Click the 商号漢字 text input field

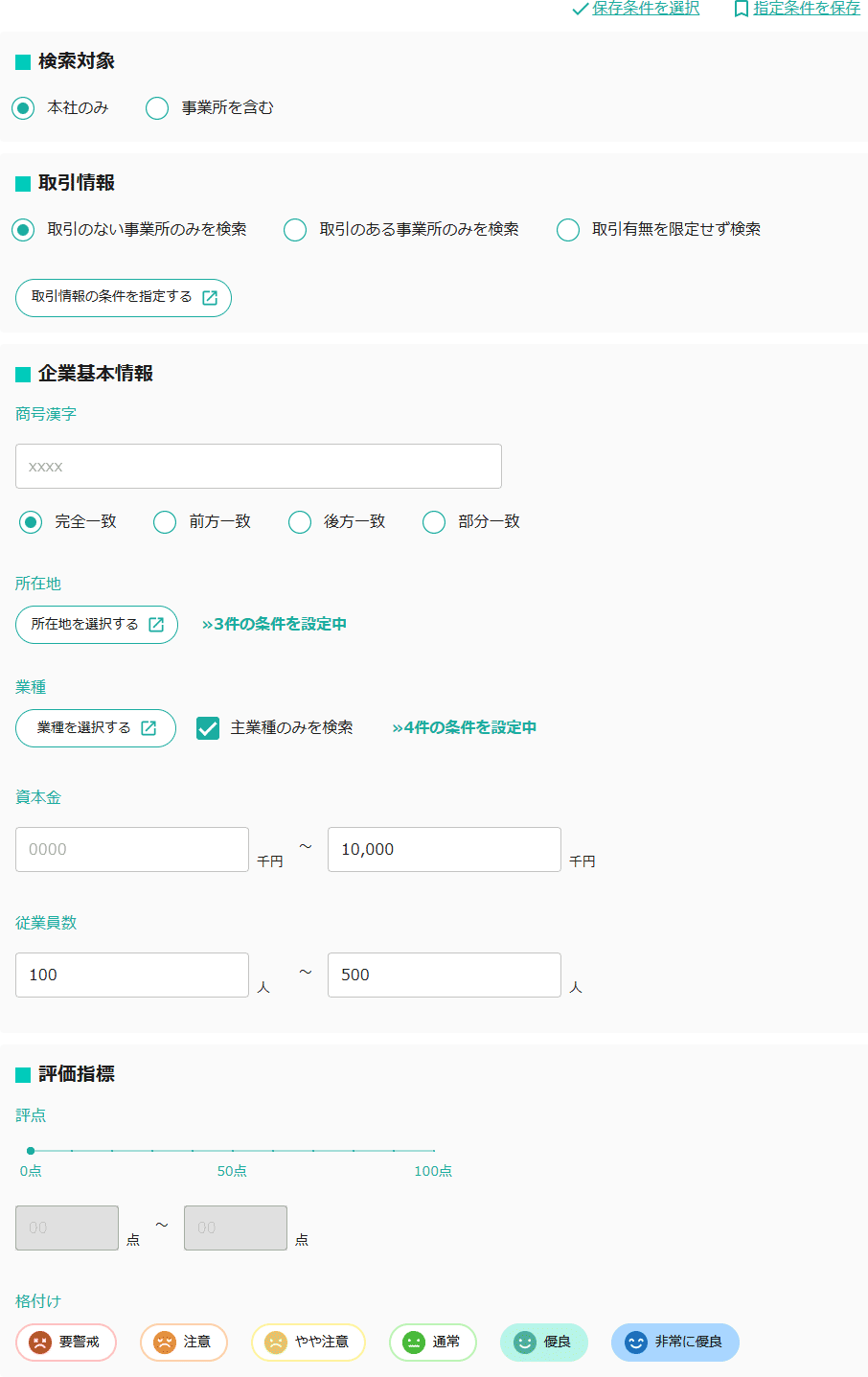tap(259, 466)
